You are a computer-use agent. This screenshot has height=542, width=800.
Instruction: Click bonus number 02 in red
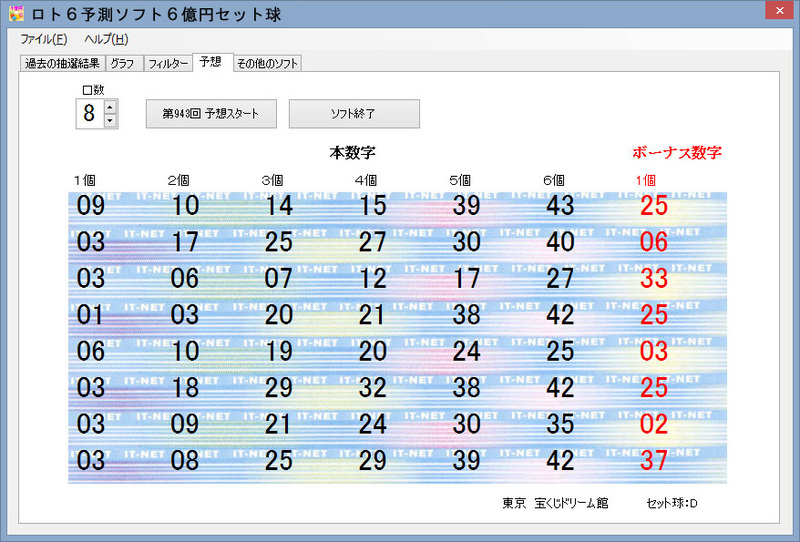[x=654, y=424]
